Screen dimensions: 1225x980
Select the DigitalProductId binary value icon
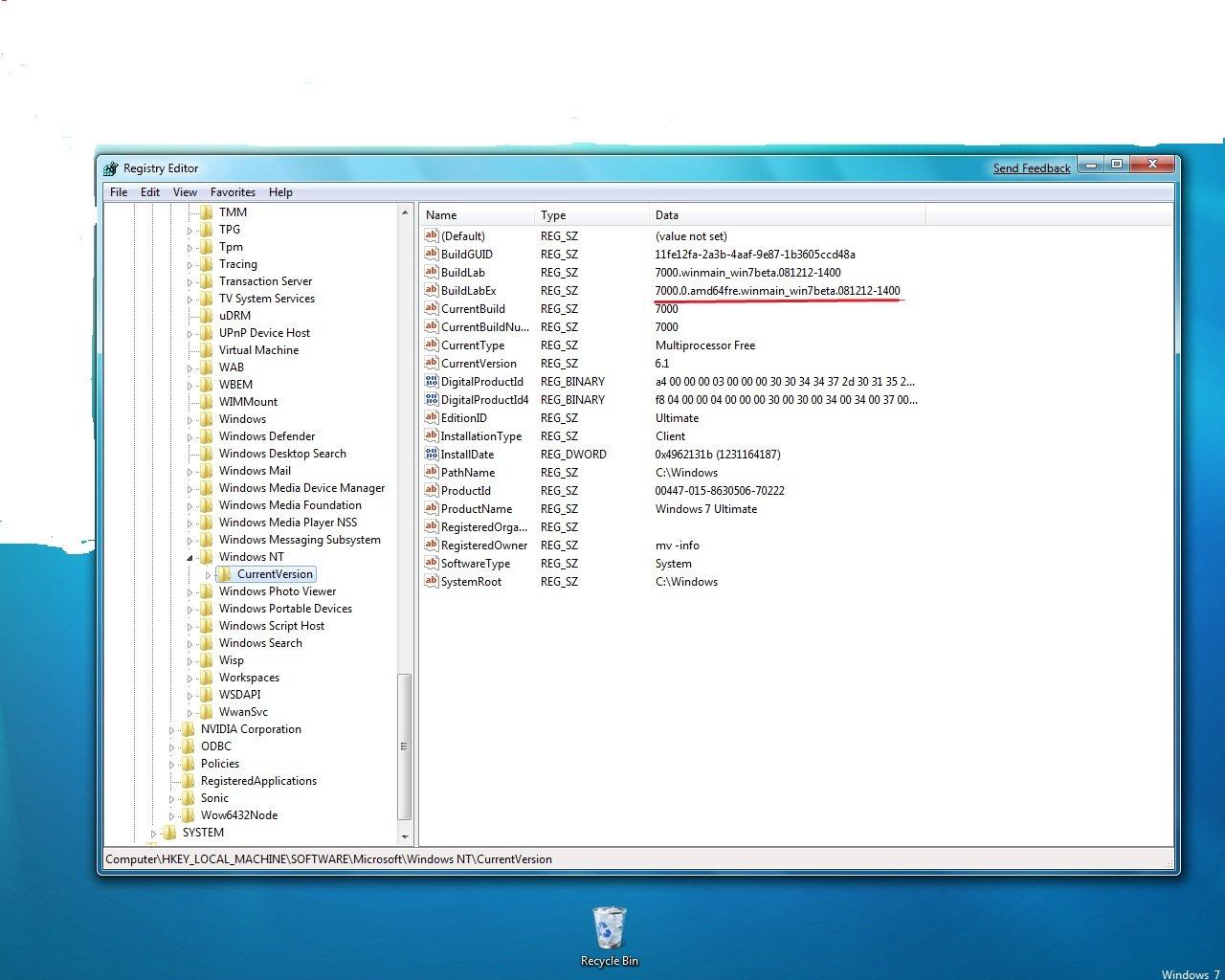[431, 381]
